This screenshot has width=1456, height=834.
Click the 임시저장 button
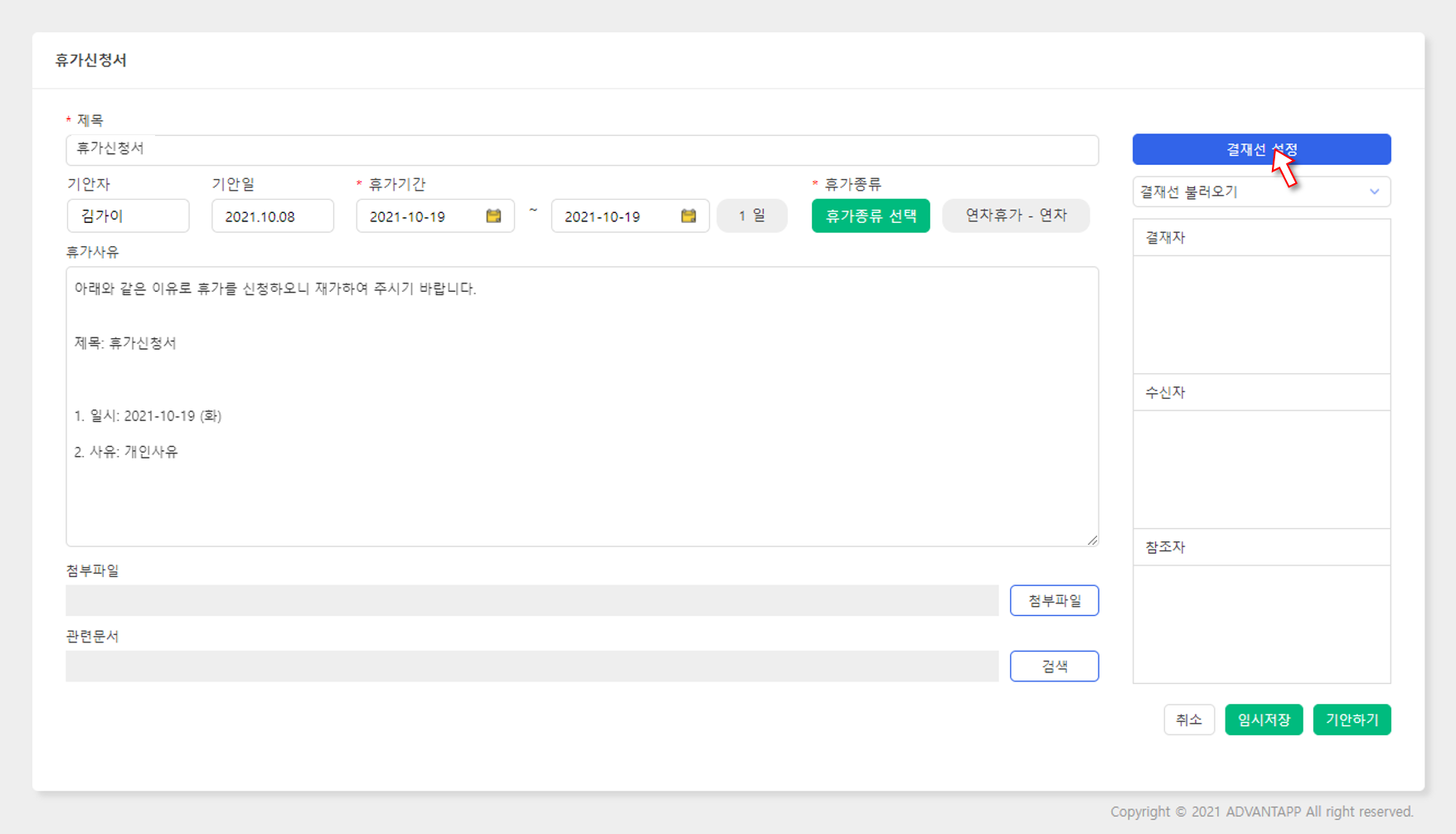[1264, 720]
